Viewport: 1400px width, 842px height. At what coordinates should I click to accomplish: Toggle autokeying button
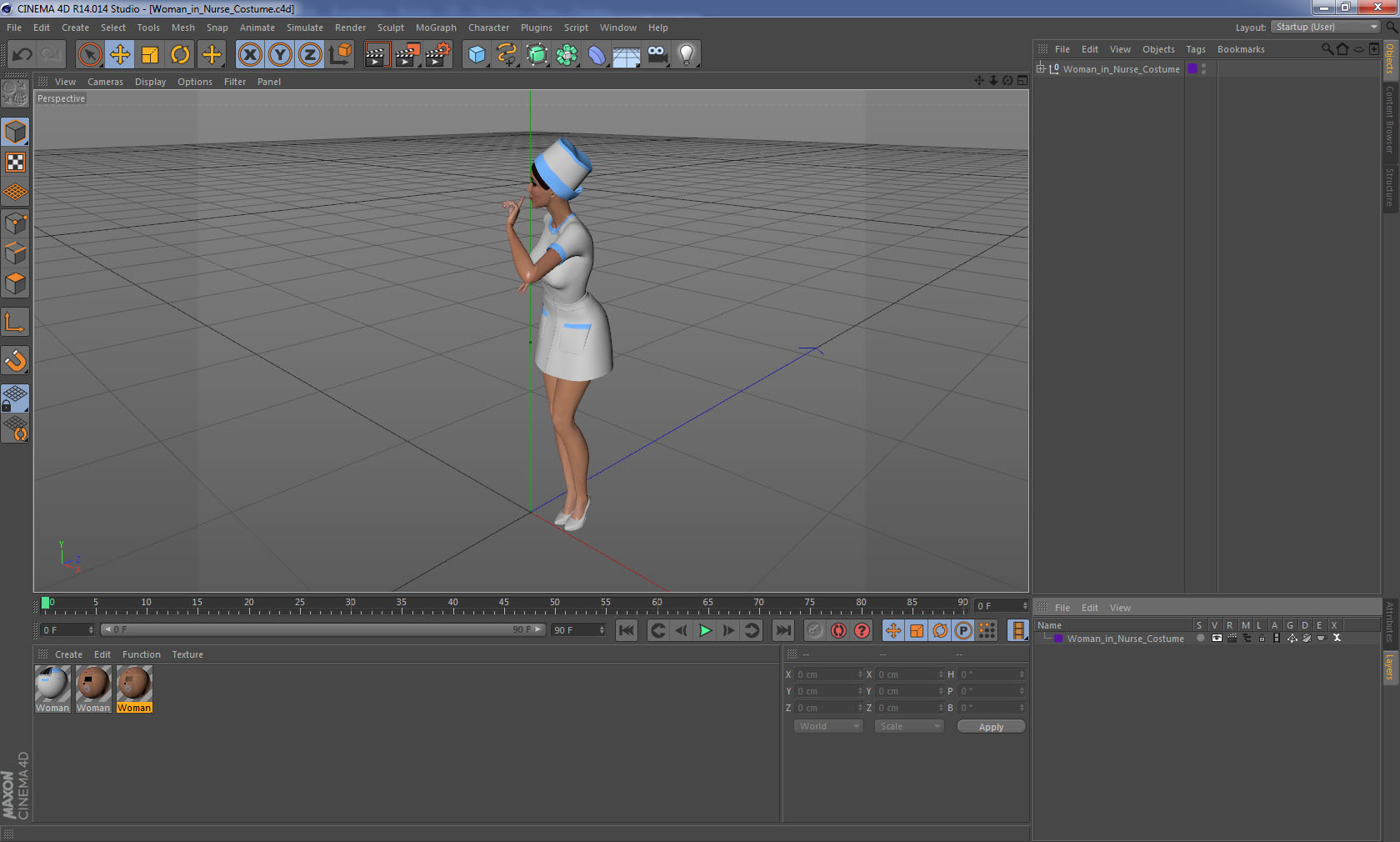click(838, 630)
